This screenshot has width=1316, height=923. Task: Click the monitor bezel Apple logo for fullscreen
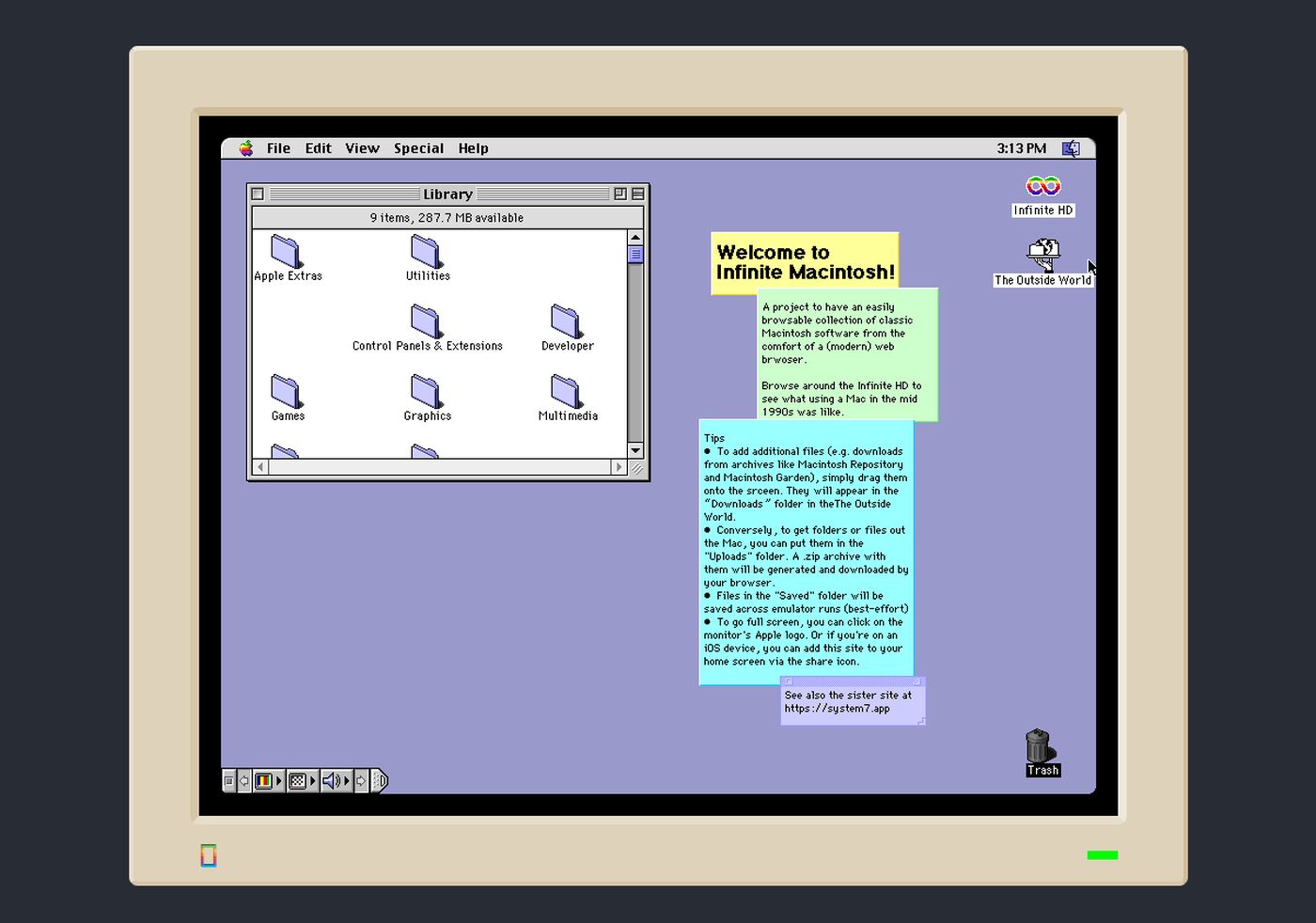tap(209, 855)
